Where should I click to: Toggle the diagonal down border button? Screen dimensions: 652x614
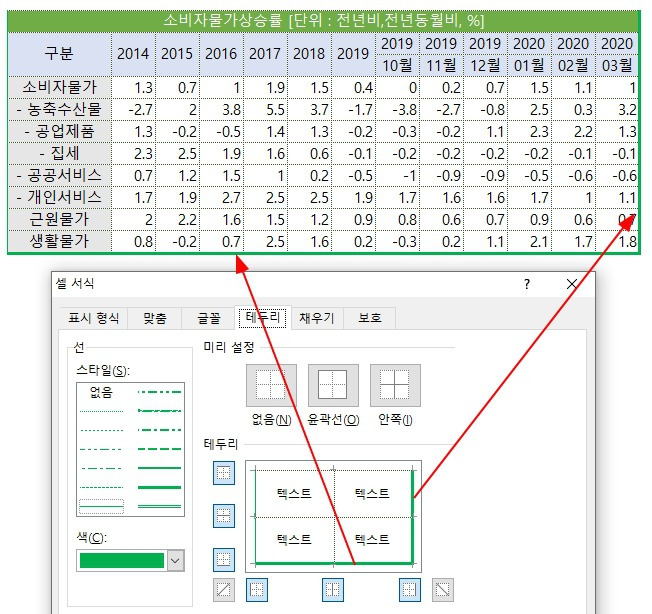[442, 590]
